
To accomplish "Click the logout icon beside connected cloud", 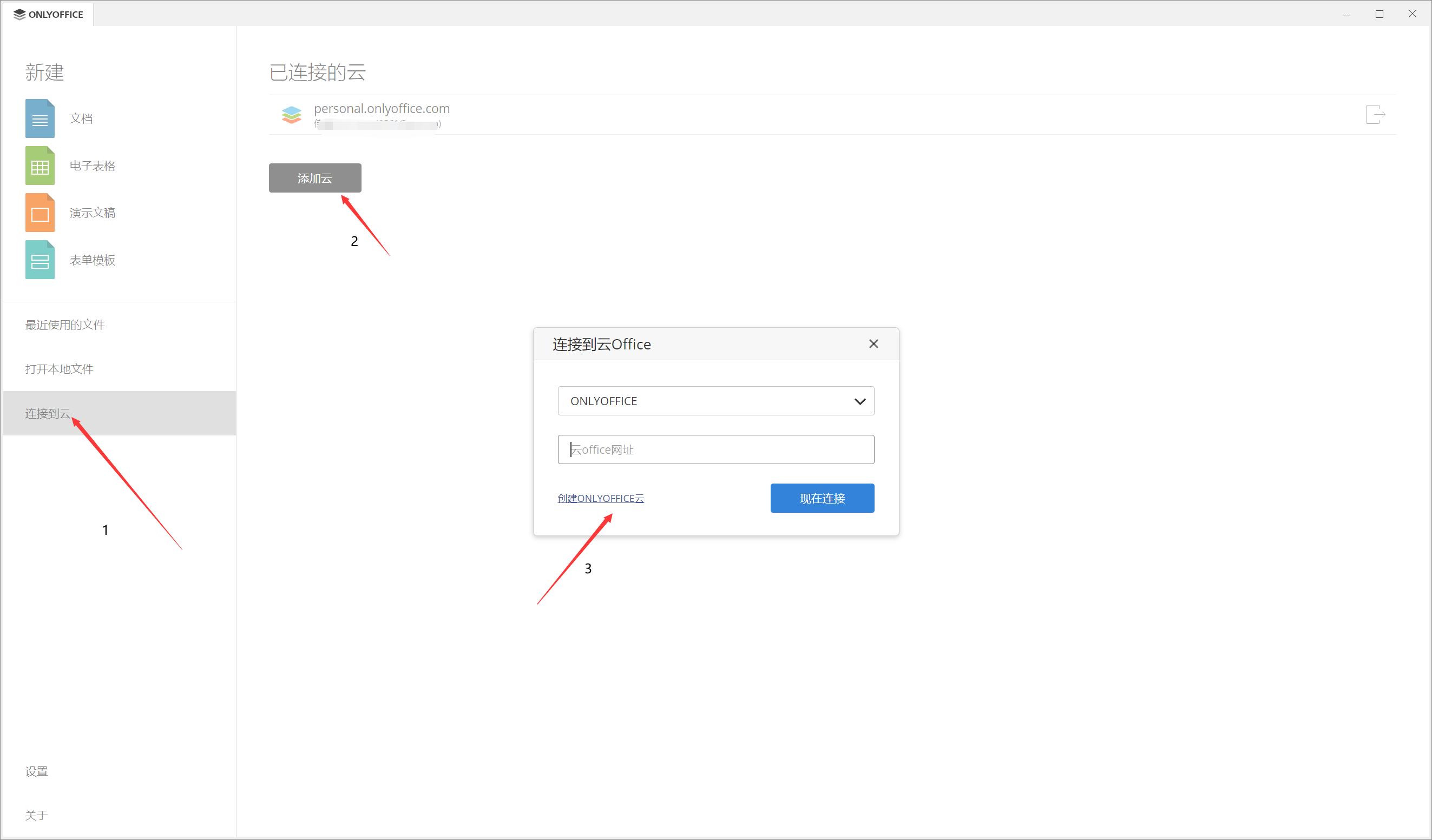I will 1376,115.
